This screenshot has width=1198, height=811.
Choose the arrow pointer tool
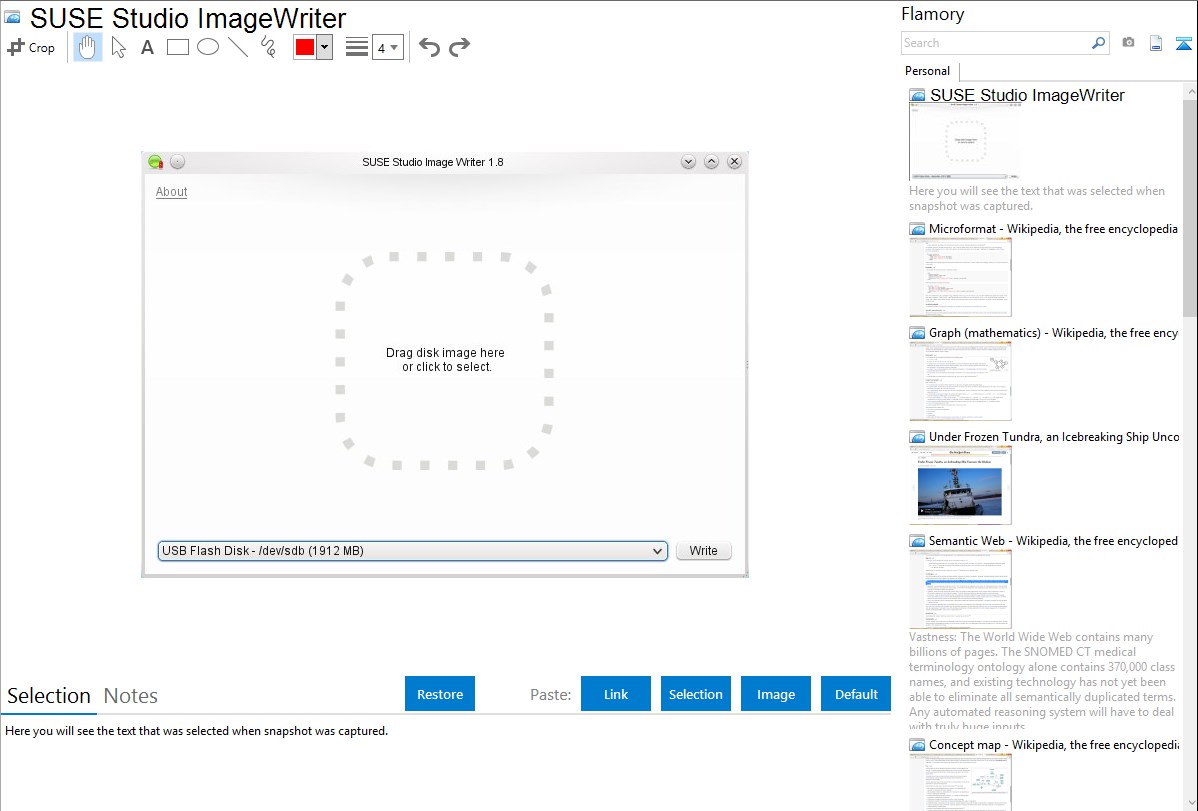click(118, 47)
